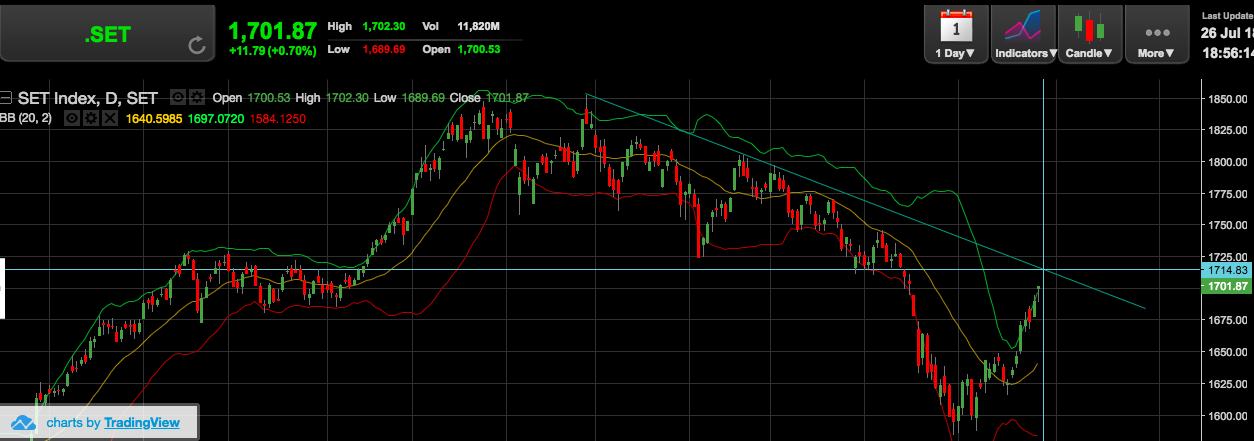
Task: Open SET Index series settings gear
Action: pos(196,97)
